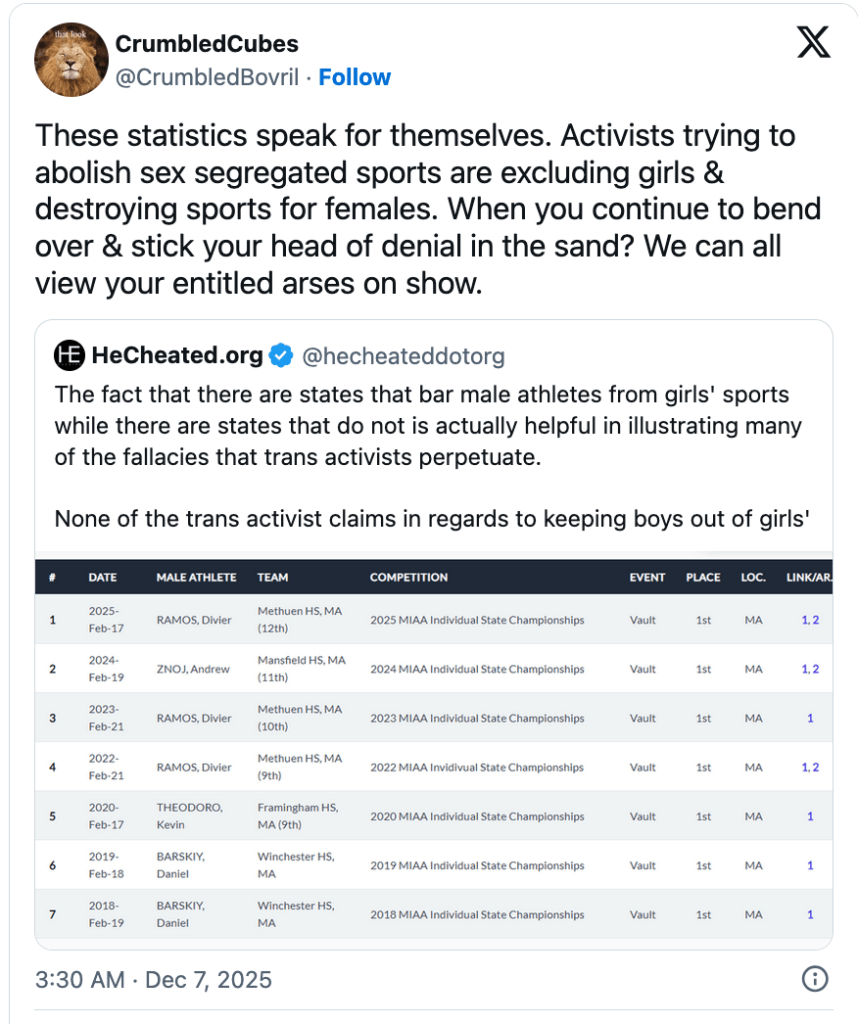
Task: Click the @hecheateddotorg handle
Action: (x=403, y=356)
